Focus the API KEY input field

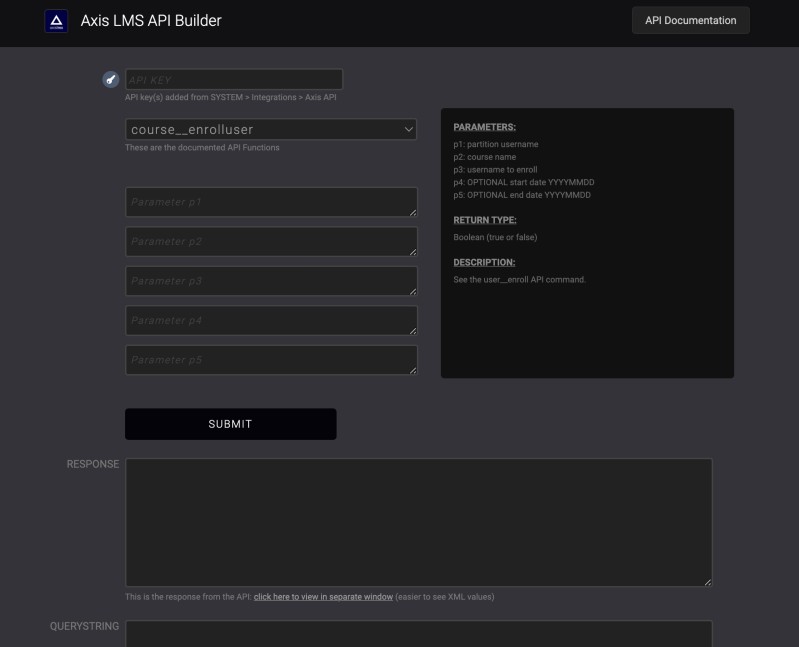[234, 79]
